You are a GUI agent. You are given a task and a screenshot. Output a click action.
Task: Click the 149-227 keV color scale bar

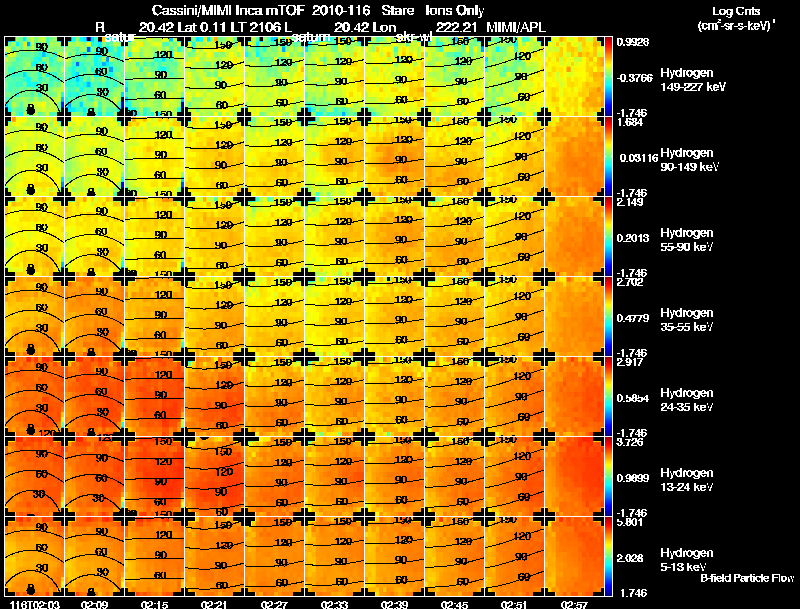click(x=608, y=77)
